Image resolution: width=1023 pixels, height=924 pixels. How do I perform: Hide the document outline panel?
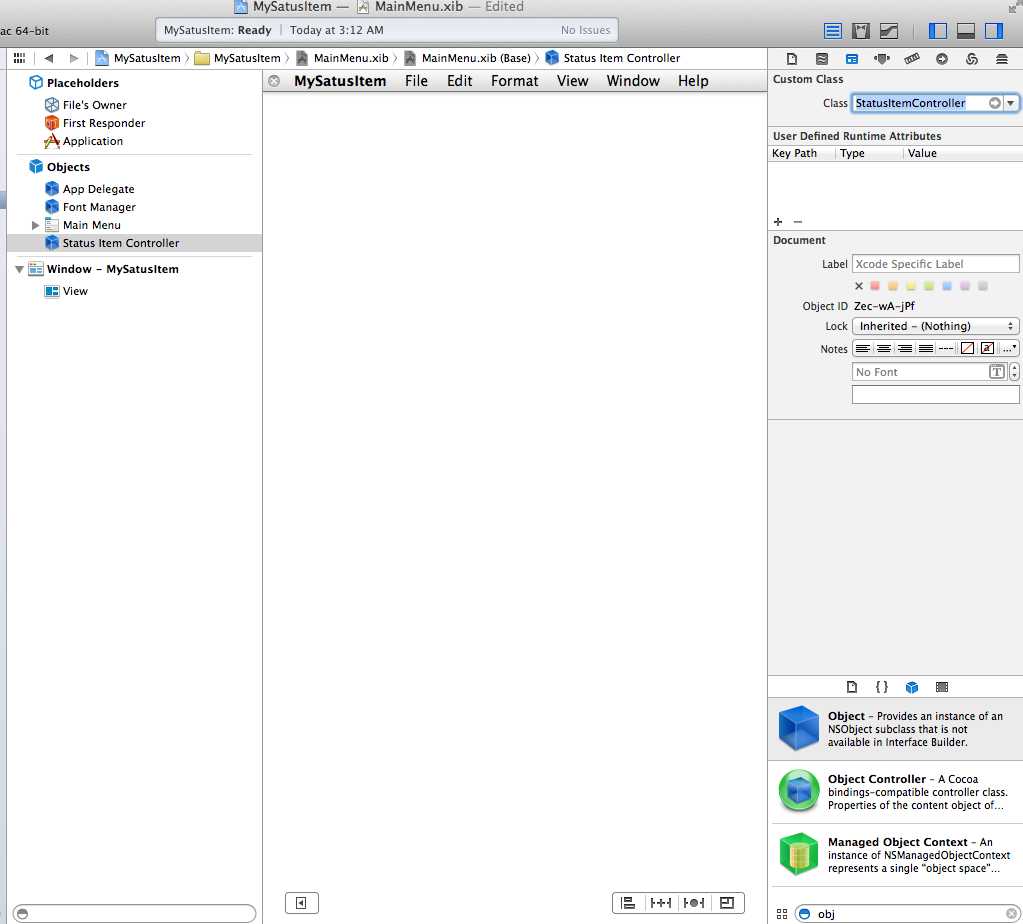[301, 902]
